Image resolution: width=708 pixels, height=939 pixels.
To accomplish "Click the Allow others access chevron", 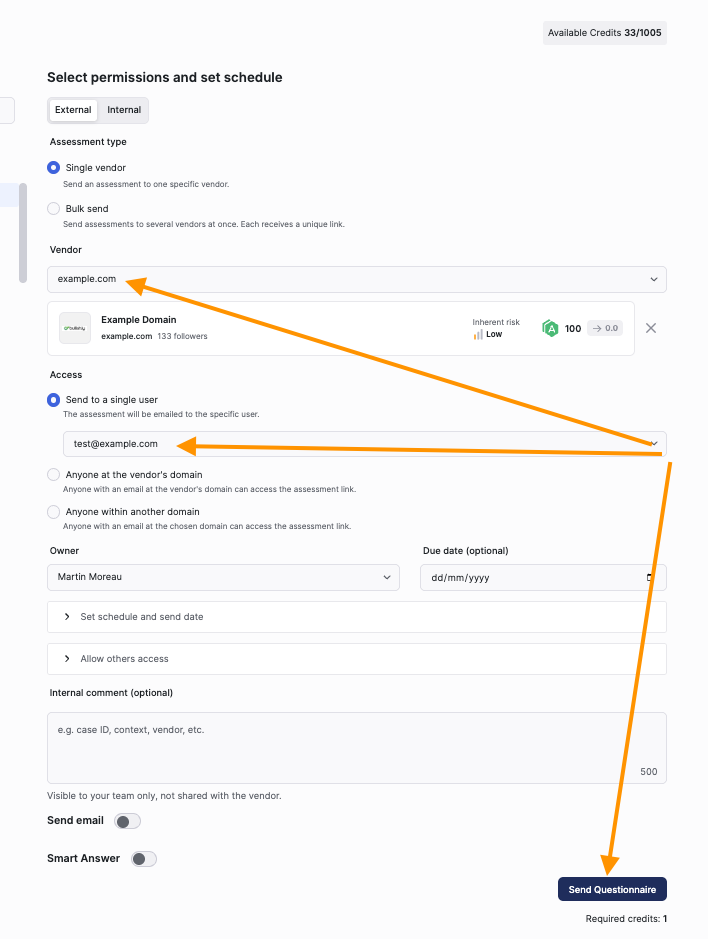I will [x=67, y=658].
